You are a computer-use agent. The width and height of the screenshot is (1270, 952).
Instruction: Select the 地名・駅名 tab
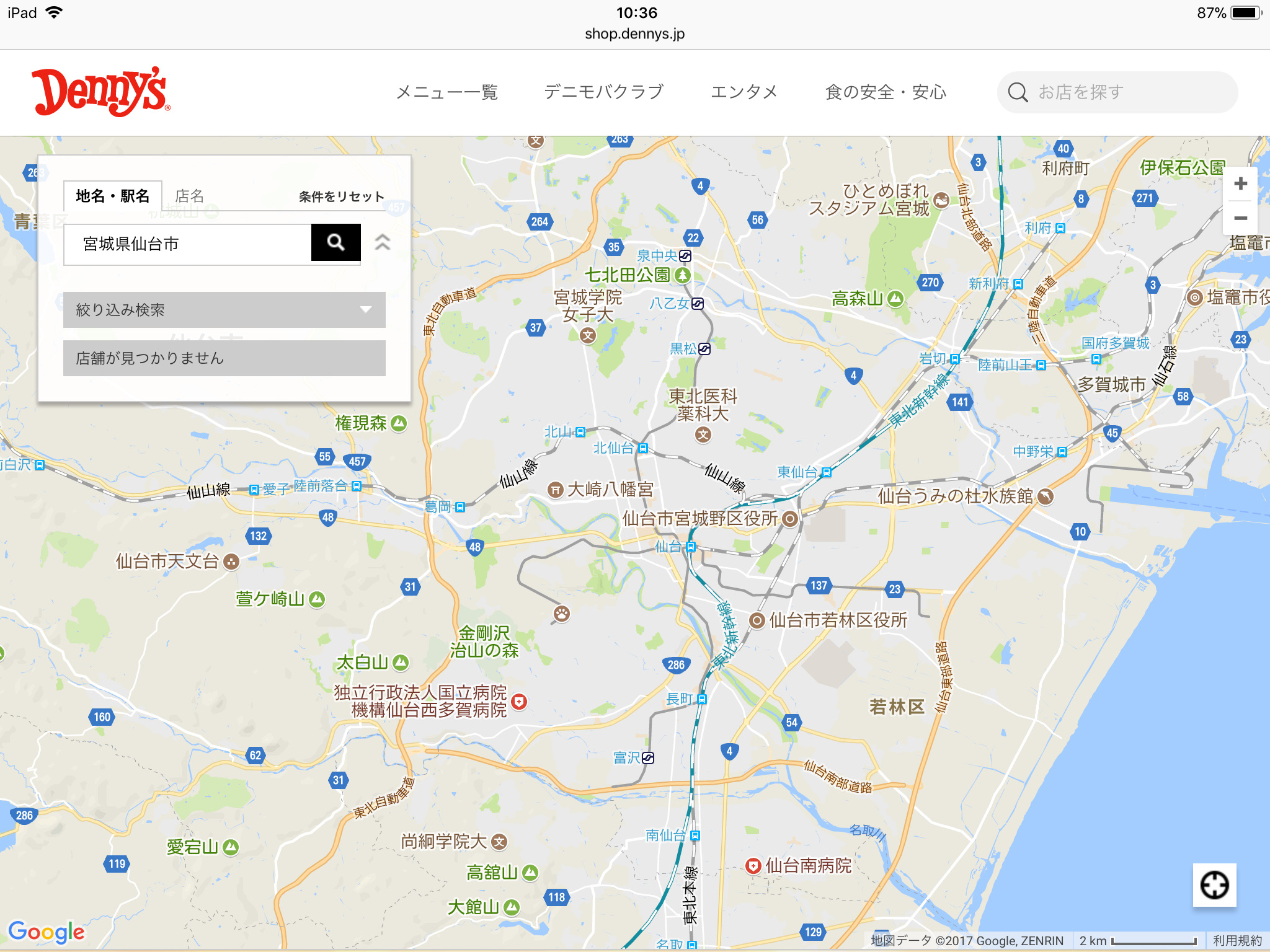(113, 196)
